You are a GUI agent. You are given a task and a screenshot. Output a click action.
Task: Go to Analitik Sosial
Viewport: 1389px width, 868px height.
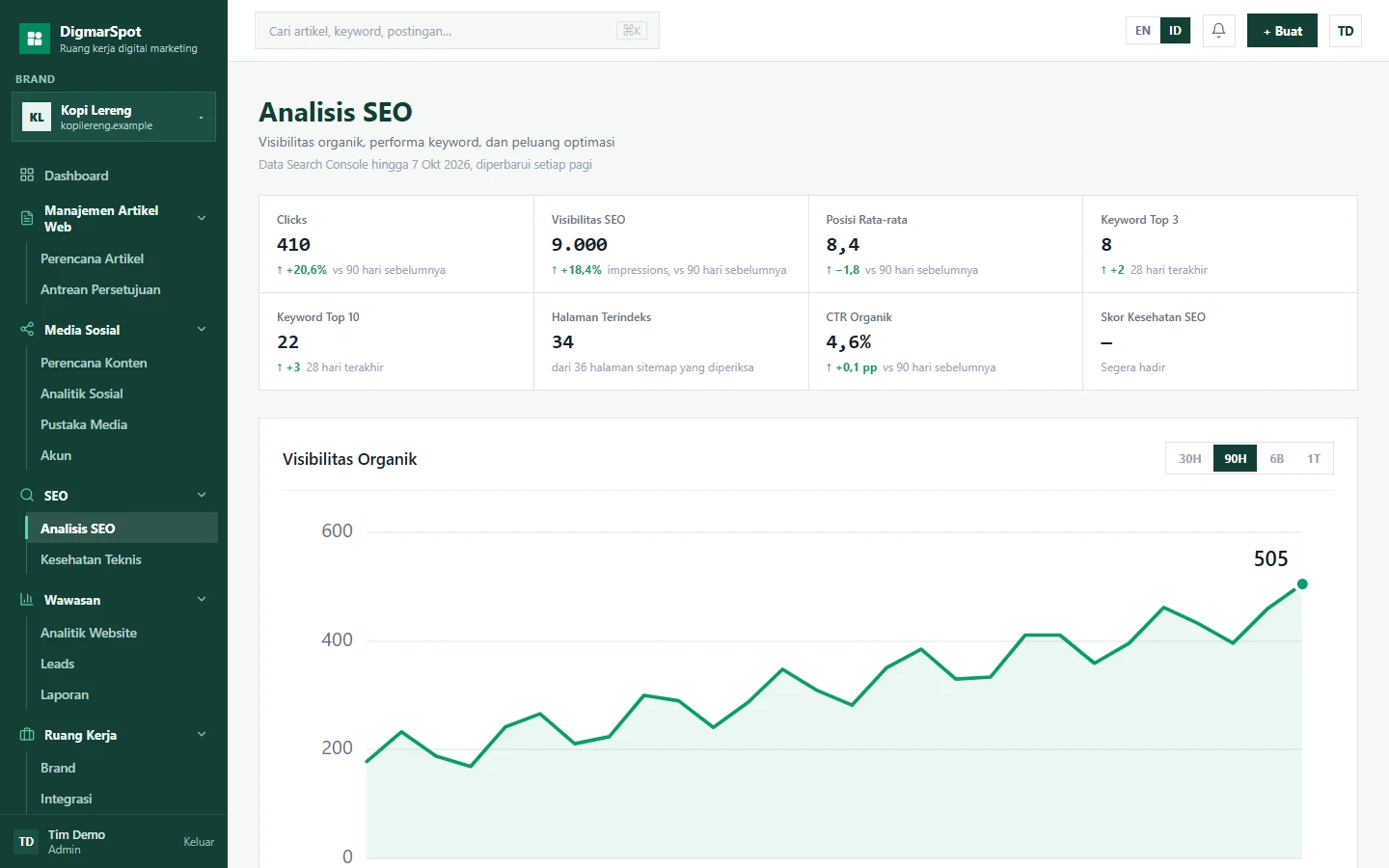[122, 393]
